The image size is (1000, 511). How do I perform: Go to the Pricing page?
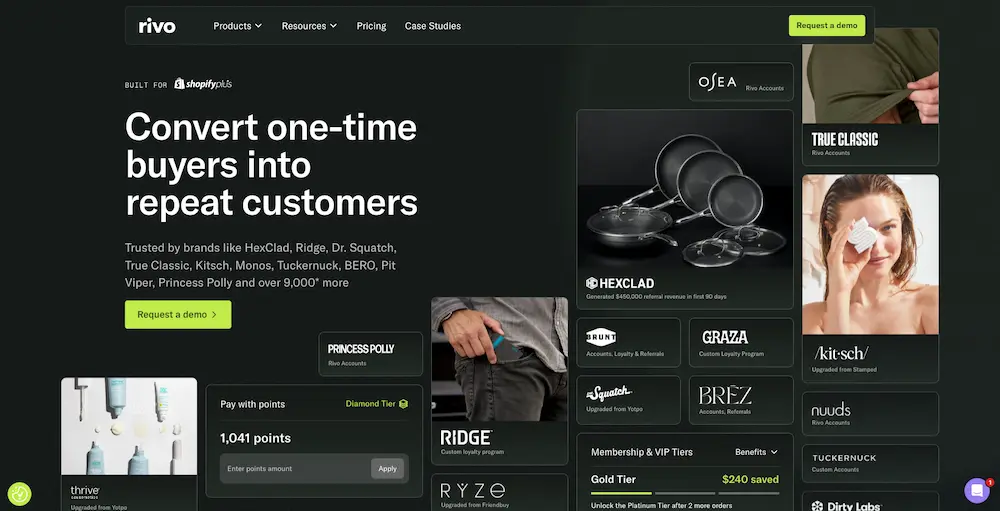tap(371, 26)
